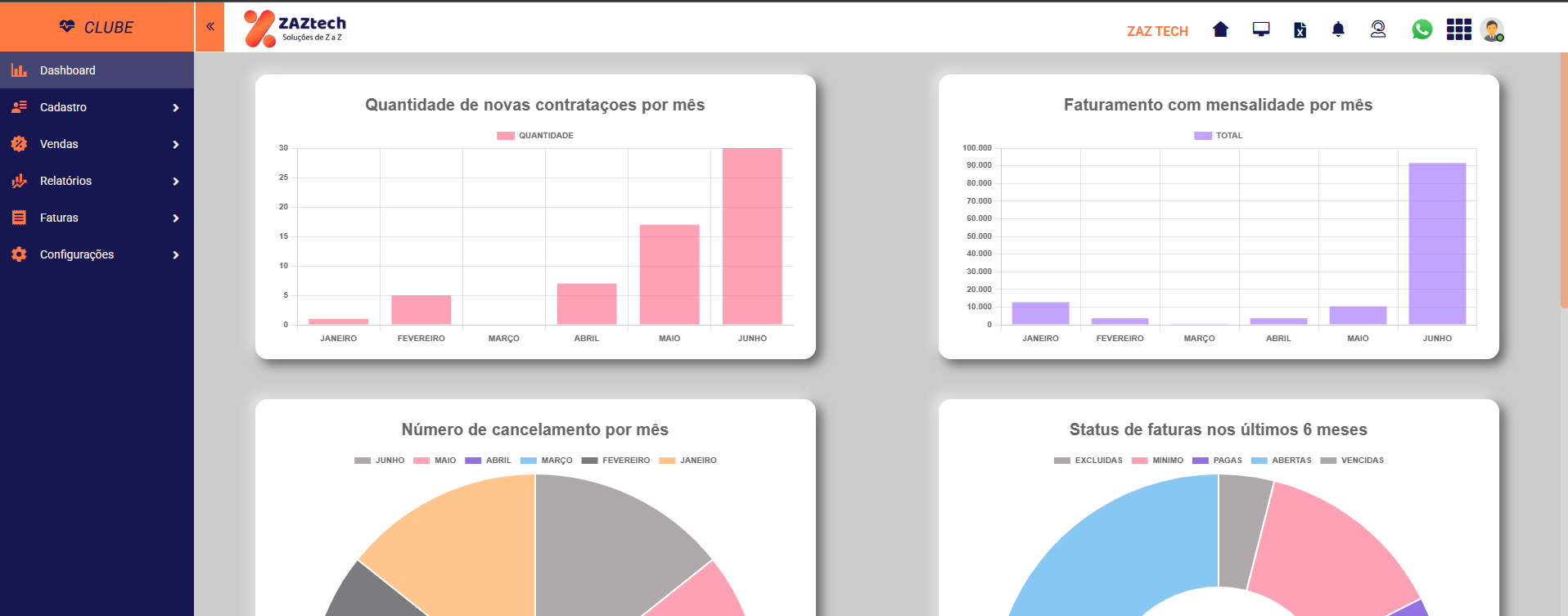
Task: Click the heart CLUBE logo icon
Action: [x=67, y=26]
